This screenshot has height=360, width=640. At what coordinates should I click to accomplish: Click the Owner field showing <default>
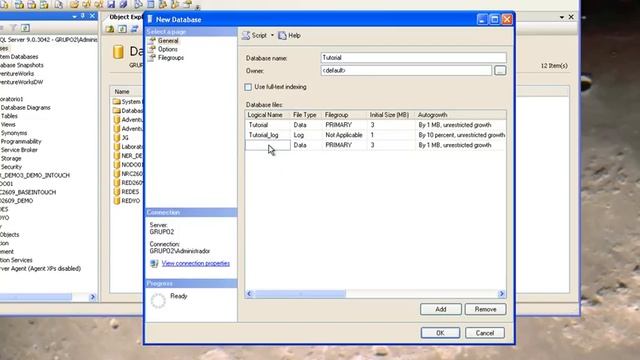pyautogui.click(x=406, y=70)
